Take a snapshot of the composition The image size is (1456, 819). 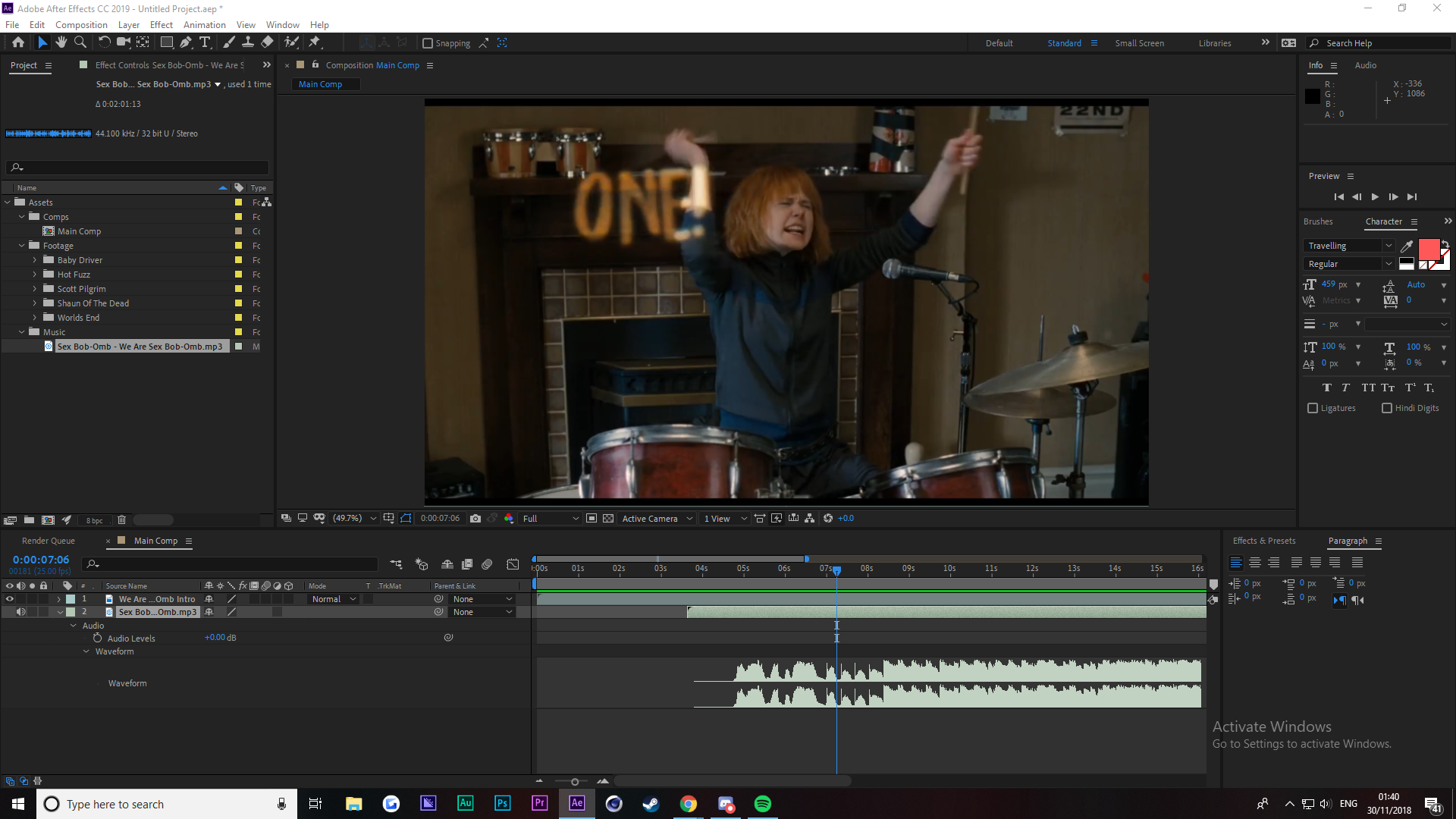(x=475, y=518)
